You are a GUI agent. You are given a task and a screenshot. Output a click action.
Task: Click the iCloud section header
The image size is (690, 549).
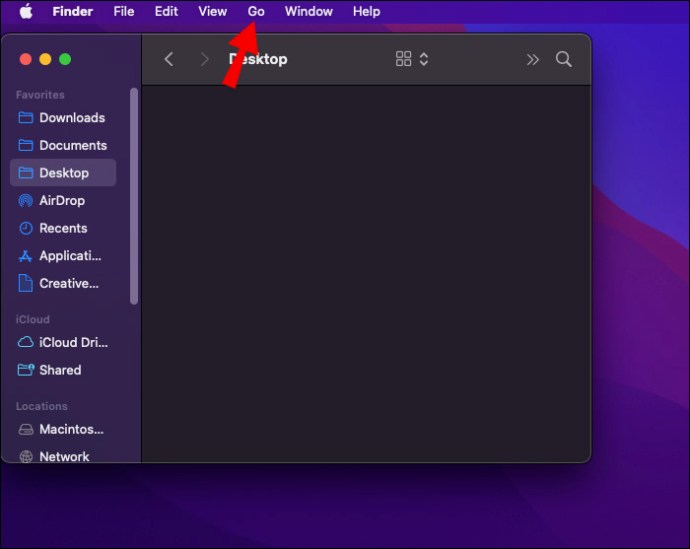33,319
